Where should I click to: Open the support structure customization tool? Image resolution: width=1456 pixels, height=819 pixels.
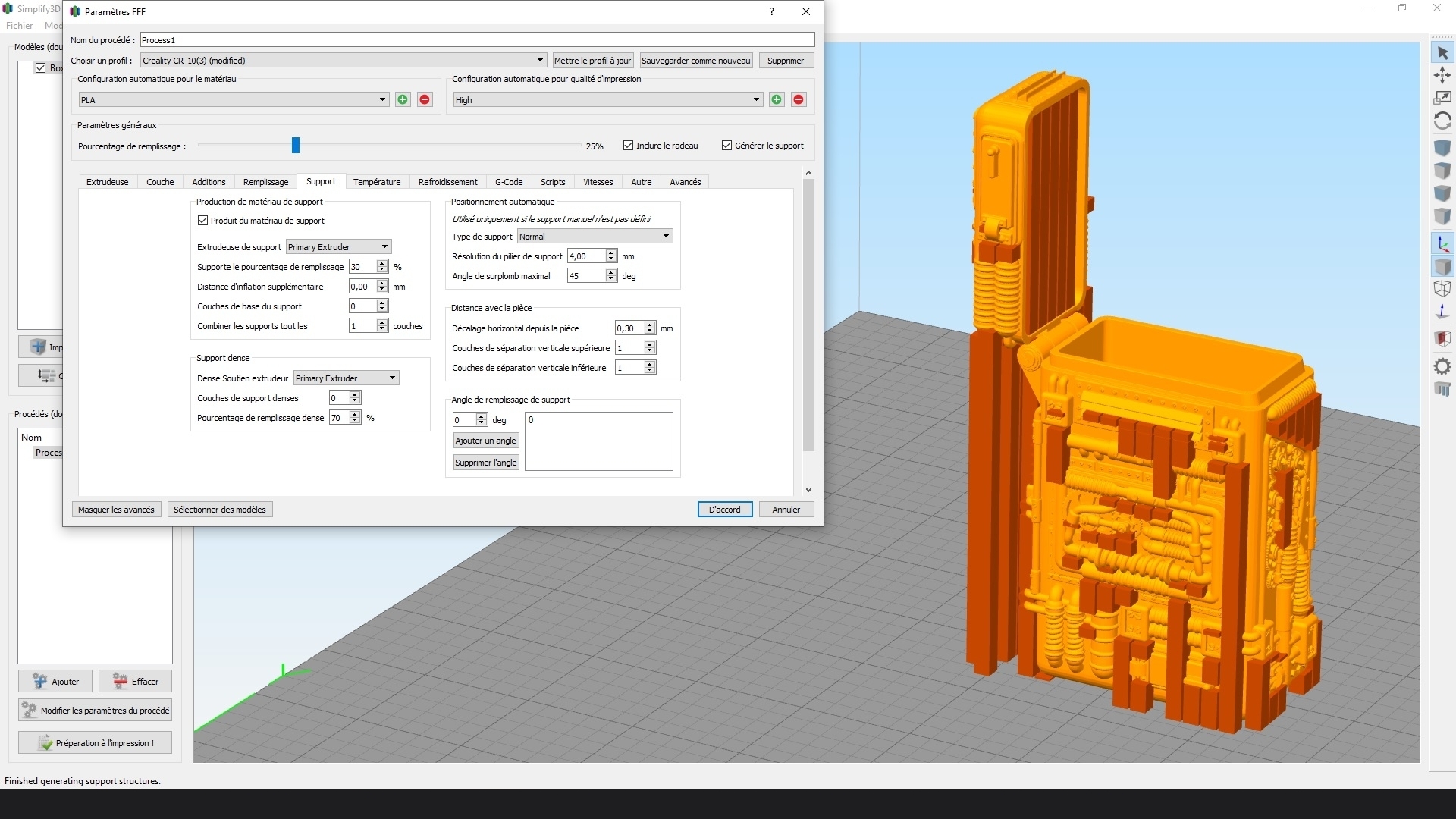tap(1442, 389)
